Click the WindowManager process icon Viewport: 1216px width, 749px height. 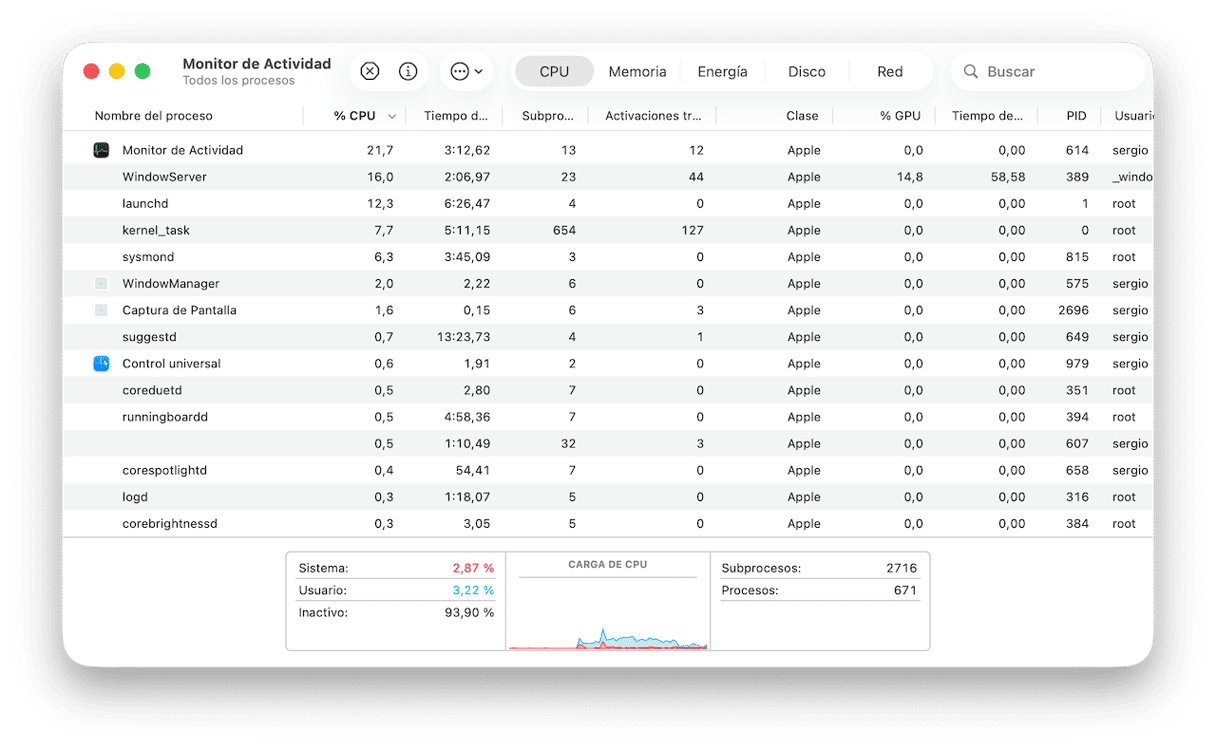pyautogui.click(x=101, y=284)
